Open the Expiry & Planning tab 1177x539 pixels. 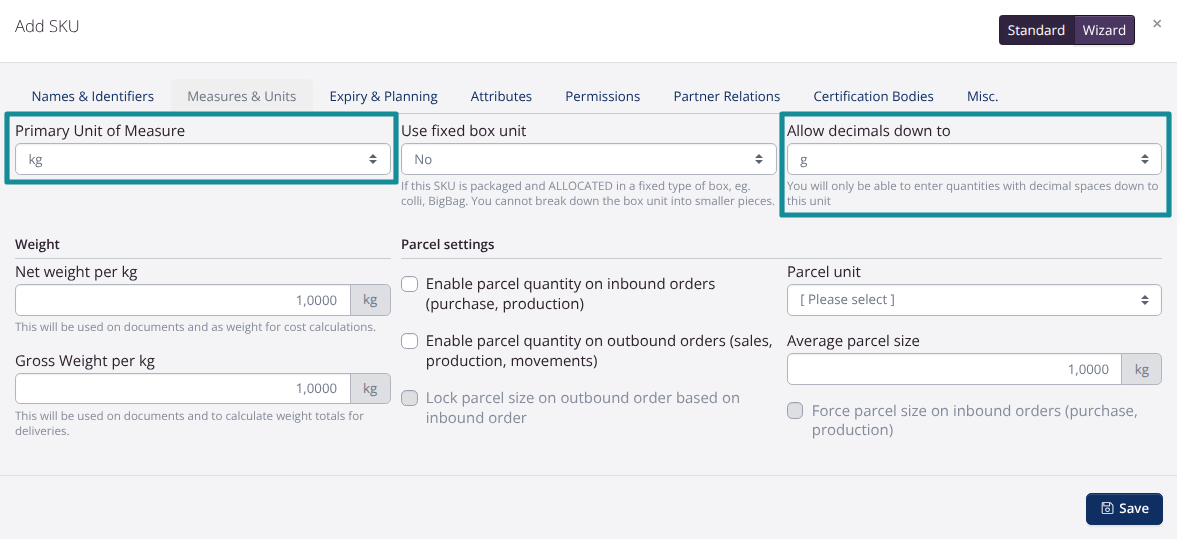[x=383, y=97]
